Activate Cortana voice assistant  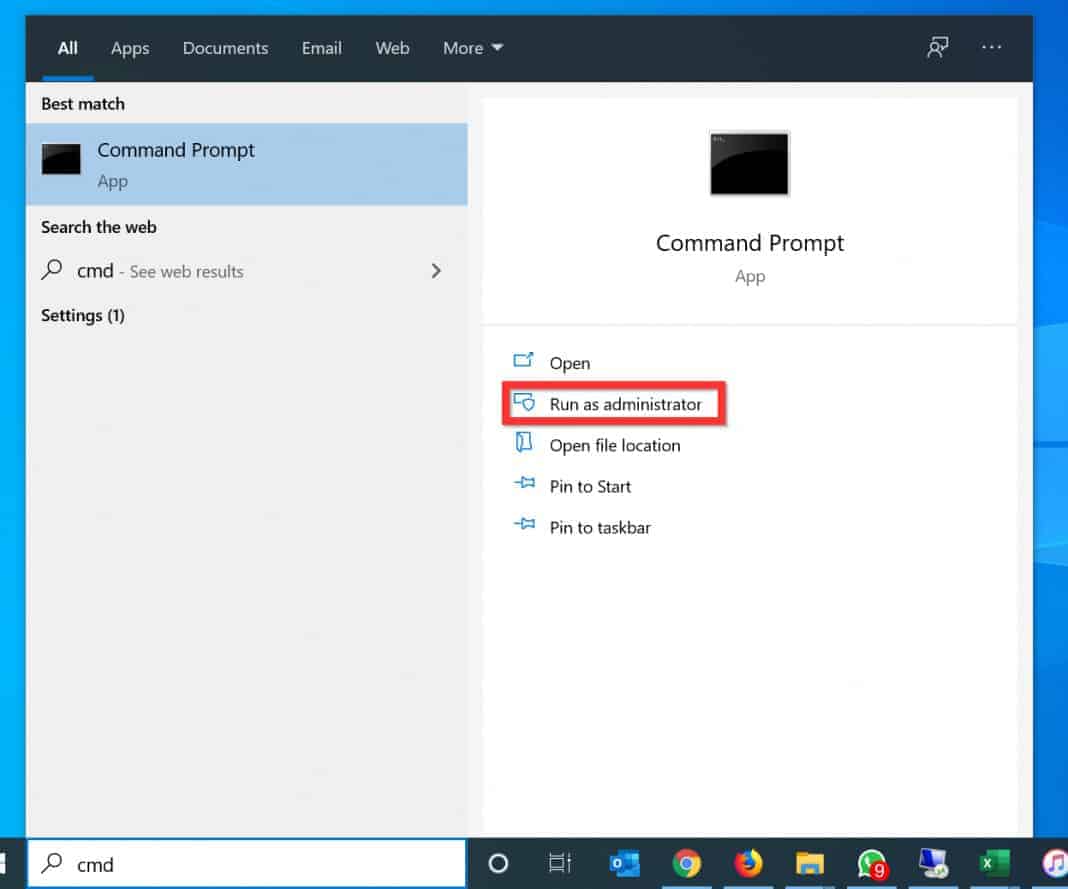[497, 863]
